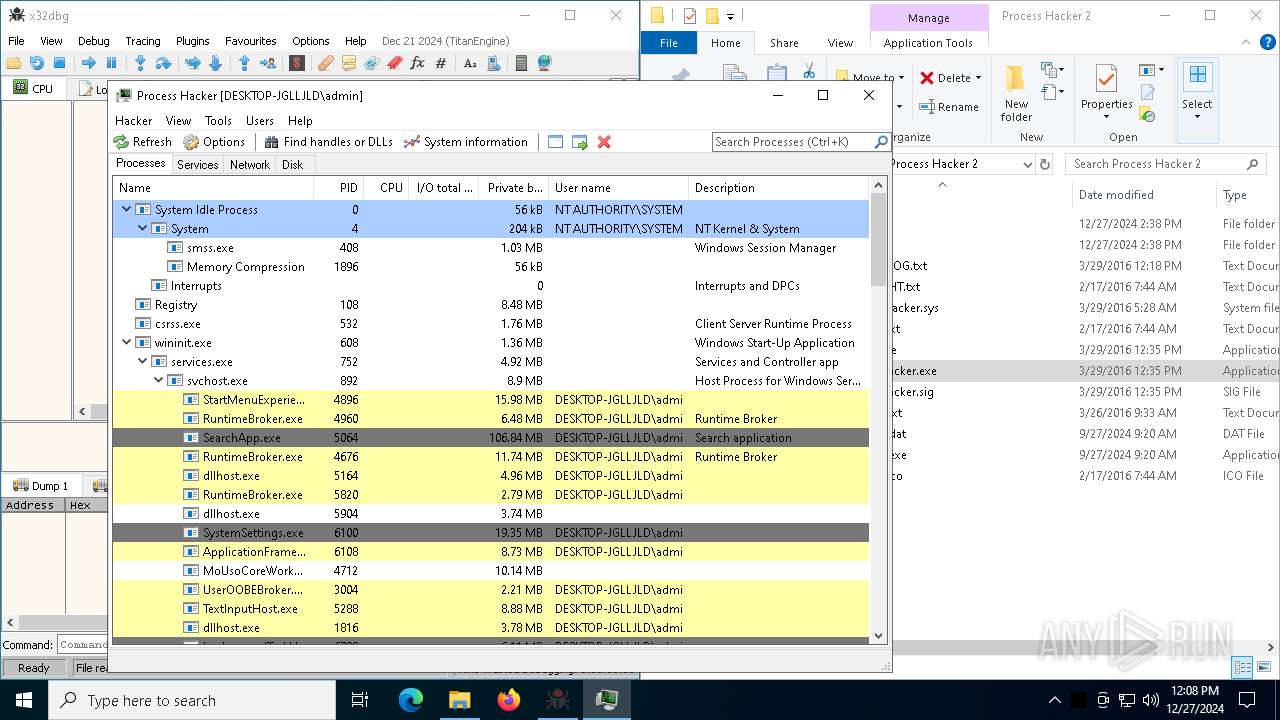Switch to the Services tab
This screenshot has width=1280, height=720.
click(x=198, y=165)
